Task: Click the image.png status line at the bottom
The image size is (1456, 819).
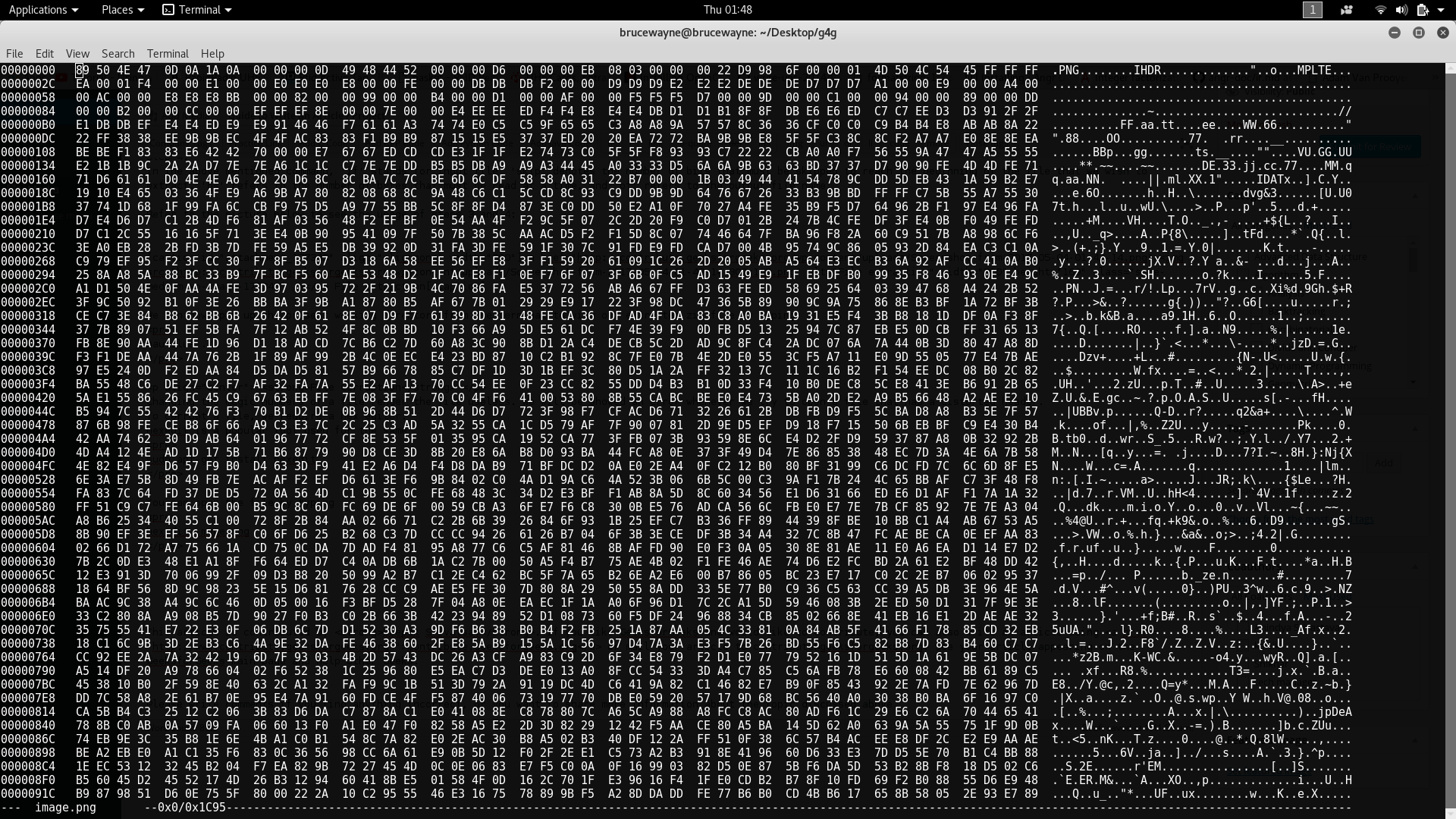Action: point(64,808)
